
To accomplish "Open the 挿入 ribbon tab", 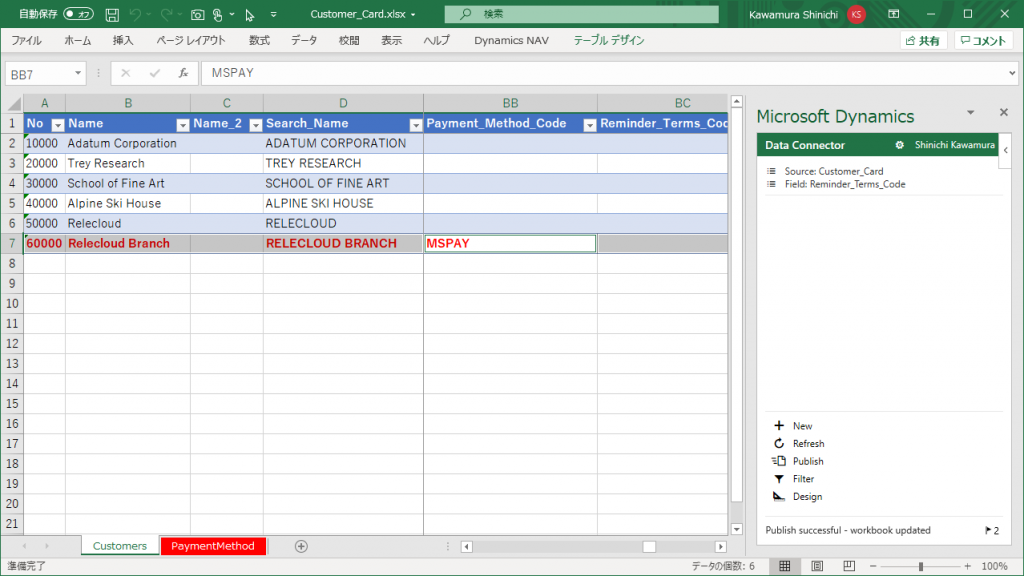I will click(123, 40).
